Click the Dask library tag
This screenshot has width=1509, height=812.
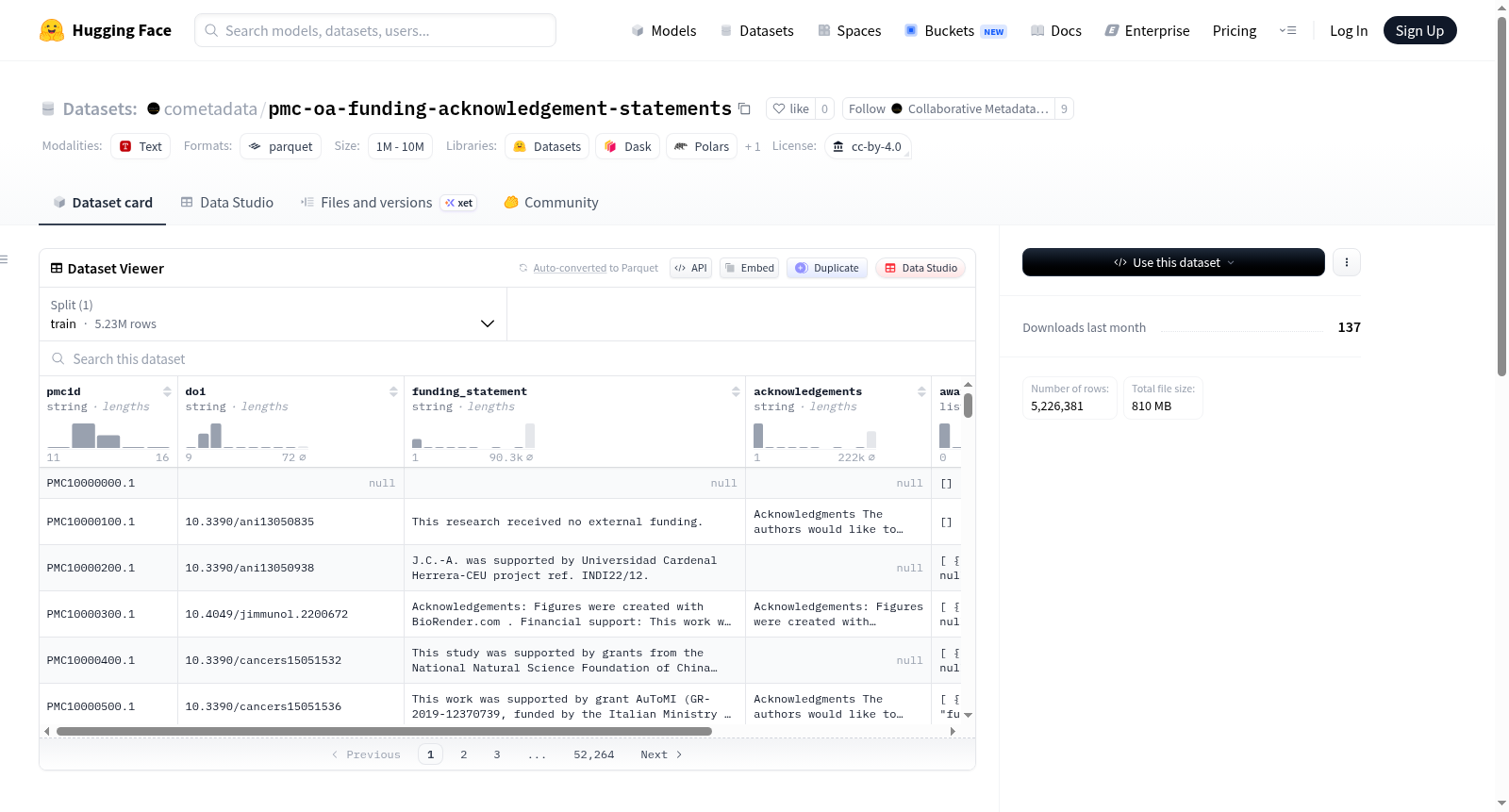(627, 146)
